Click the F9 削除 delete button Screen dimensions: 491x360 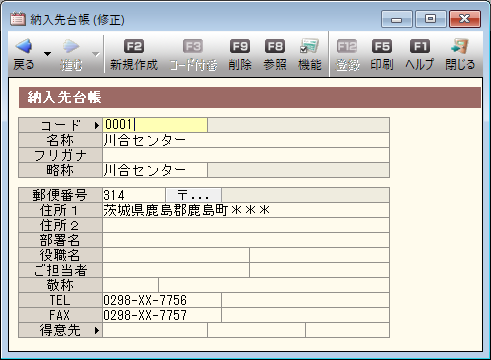point(240,55)
